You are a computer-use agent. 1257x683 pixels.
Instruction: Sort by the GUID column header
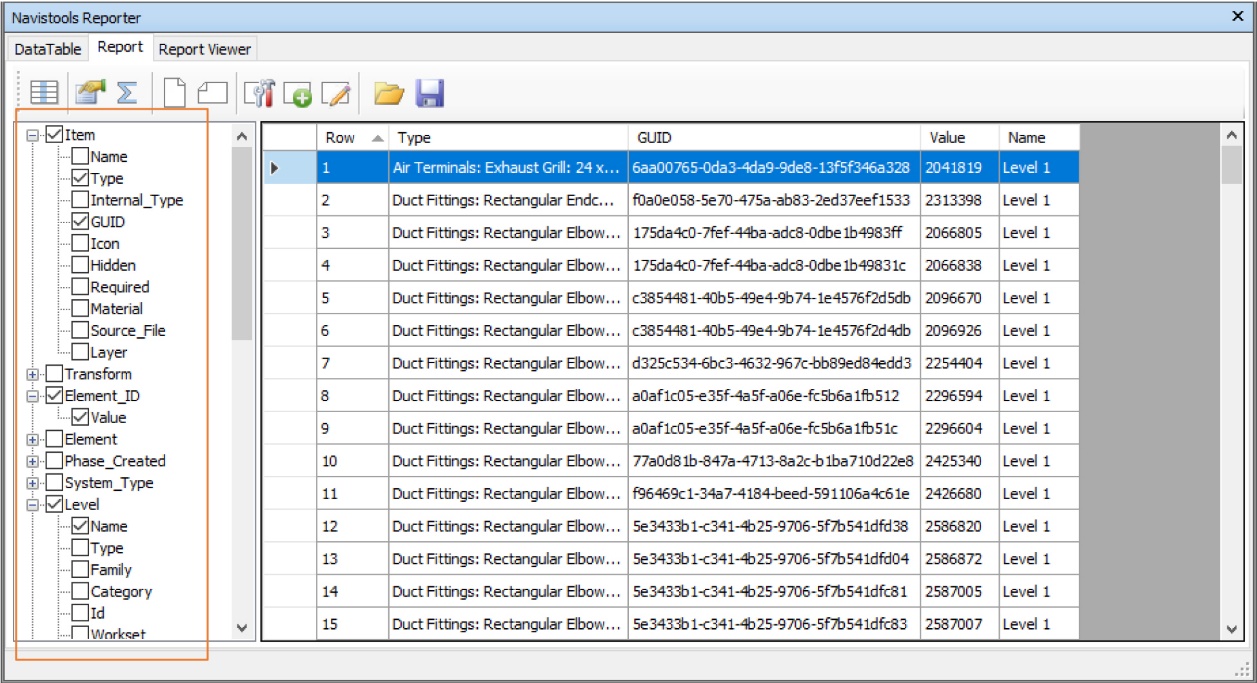(x=774, y=138)
